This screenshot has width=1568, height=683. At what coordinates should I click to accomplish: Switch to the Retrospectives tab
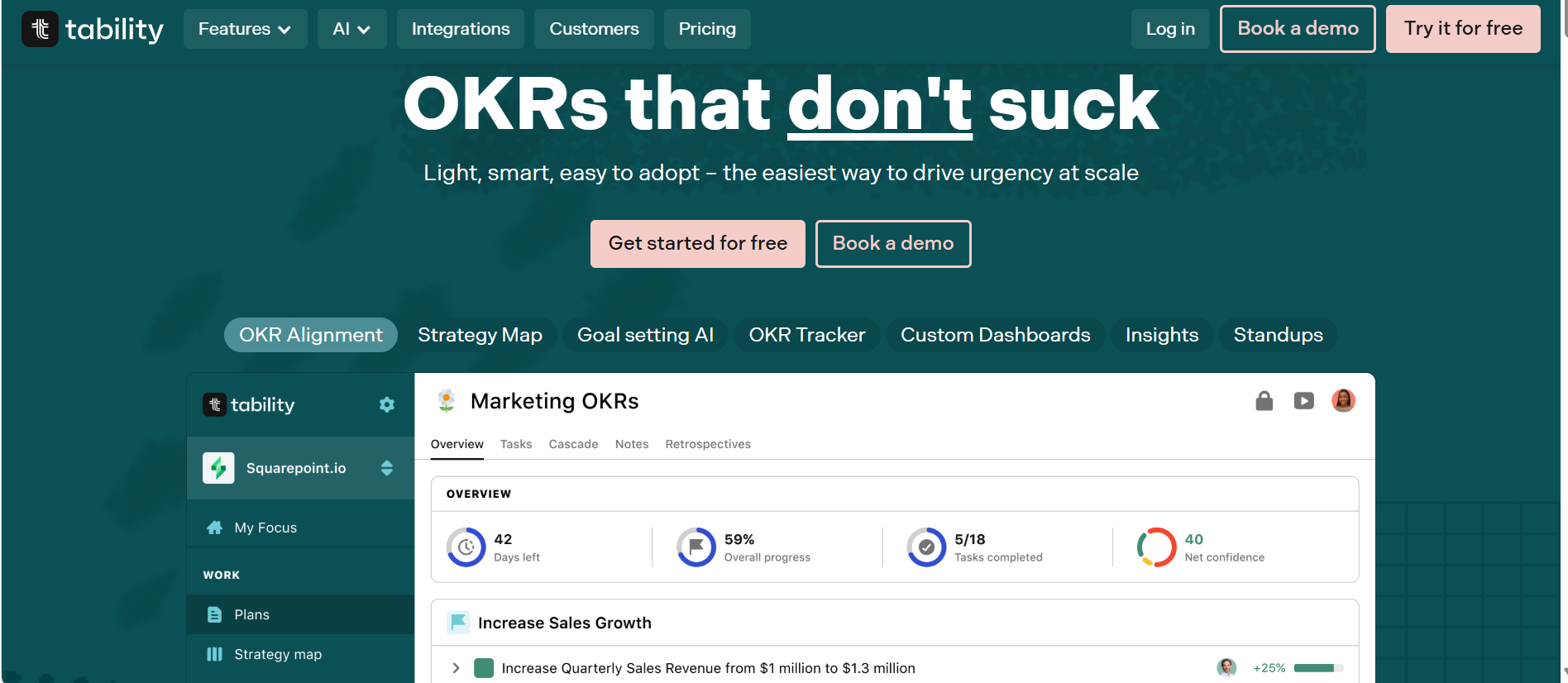(708, 444)
